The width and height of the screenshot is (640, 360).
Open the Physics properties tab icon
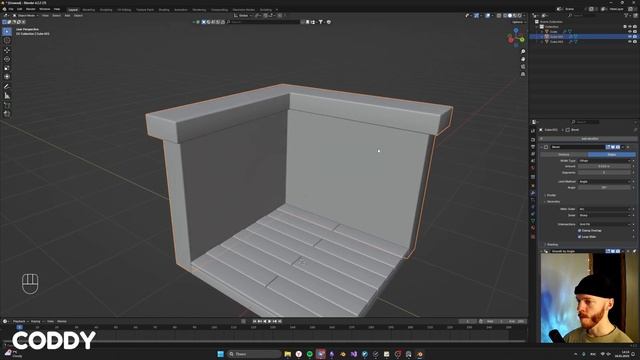(533, 207)
